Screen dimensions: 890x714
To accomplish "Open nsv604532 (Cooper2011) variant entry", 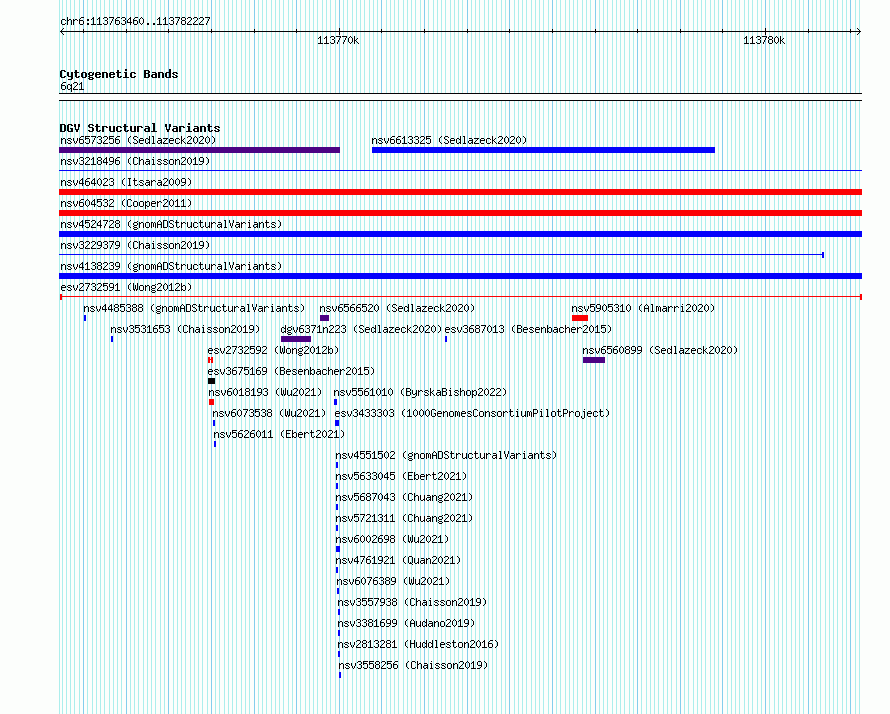I will click(x=126, y=203).
